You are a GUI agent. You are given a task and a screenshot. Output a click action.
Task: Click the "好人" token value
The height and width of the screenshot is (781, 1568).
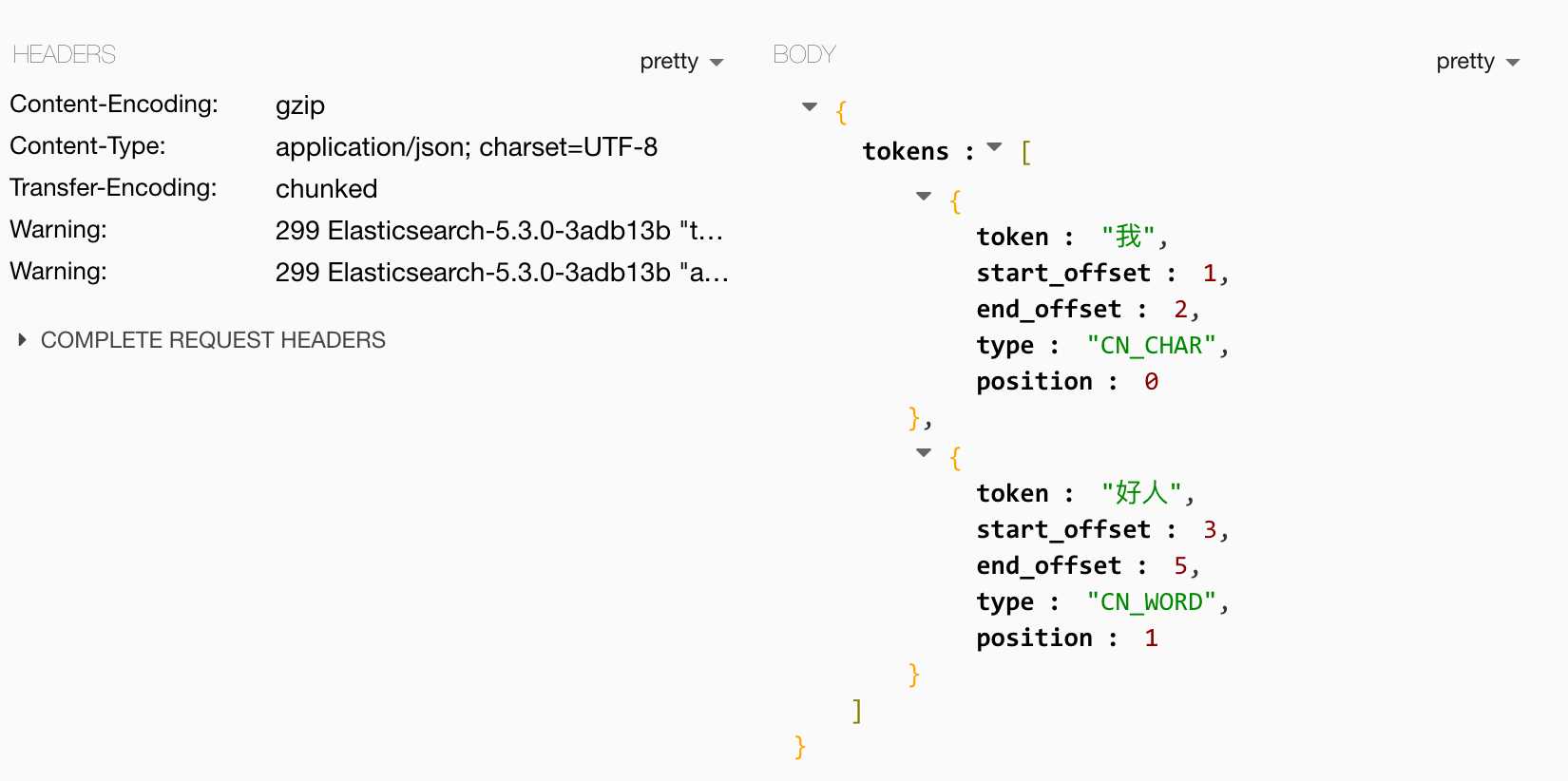(1141, 492)
